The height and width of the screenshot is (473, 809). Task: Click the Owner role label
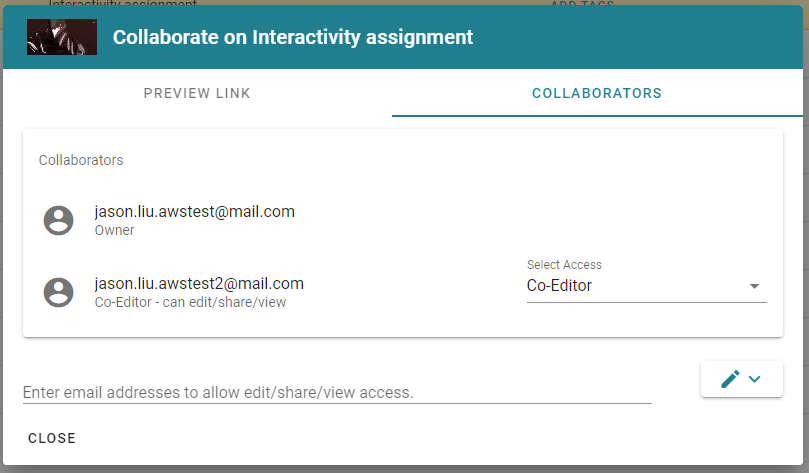pyautogui.click(x=115, y=230)
